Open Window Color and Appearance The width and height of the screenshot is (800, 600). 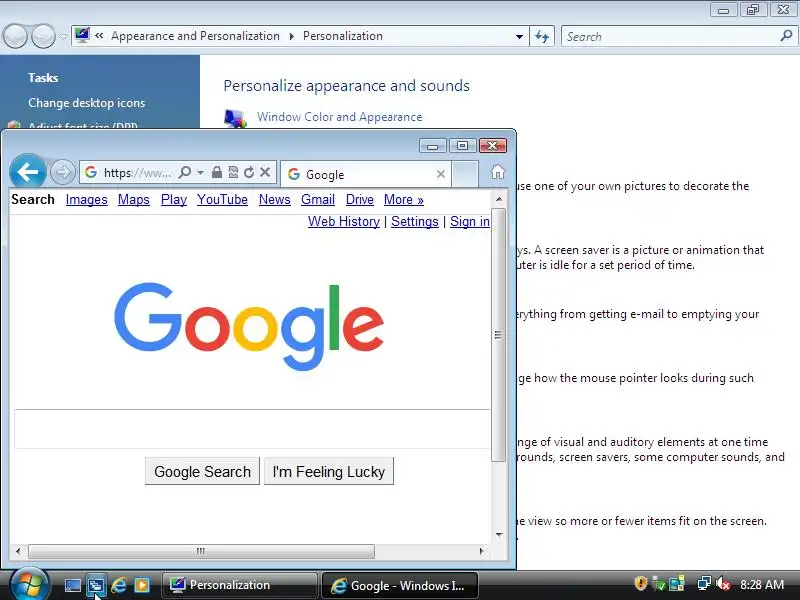pyautogui.click(x=339, y=117)
